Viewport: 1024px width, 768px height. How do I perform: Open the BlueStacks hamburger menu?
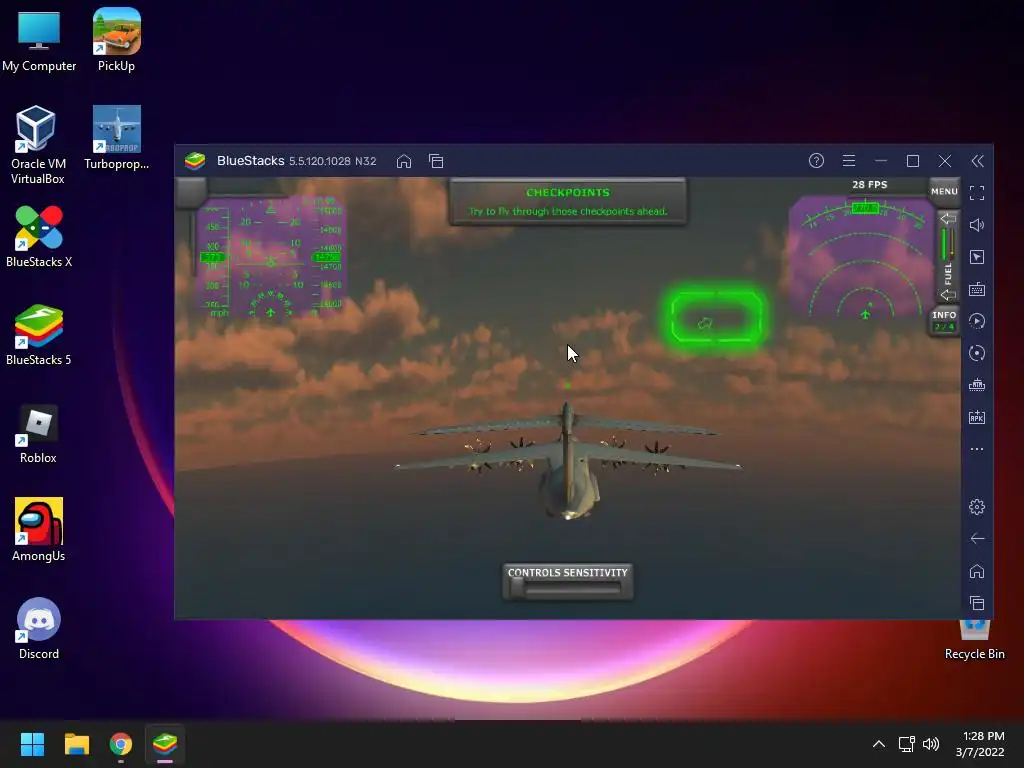coord(848,161)
